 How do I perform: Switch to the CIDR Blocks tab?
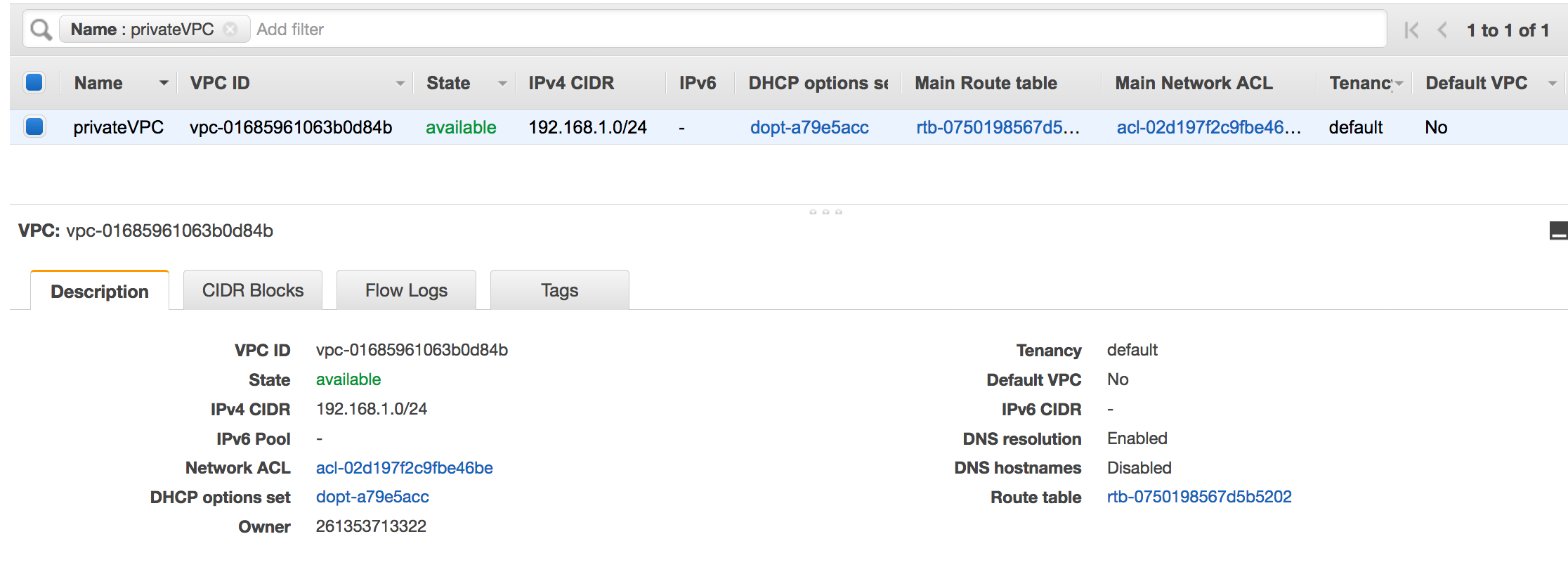[252, 289]
